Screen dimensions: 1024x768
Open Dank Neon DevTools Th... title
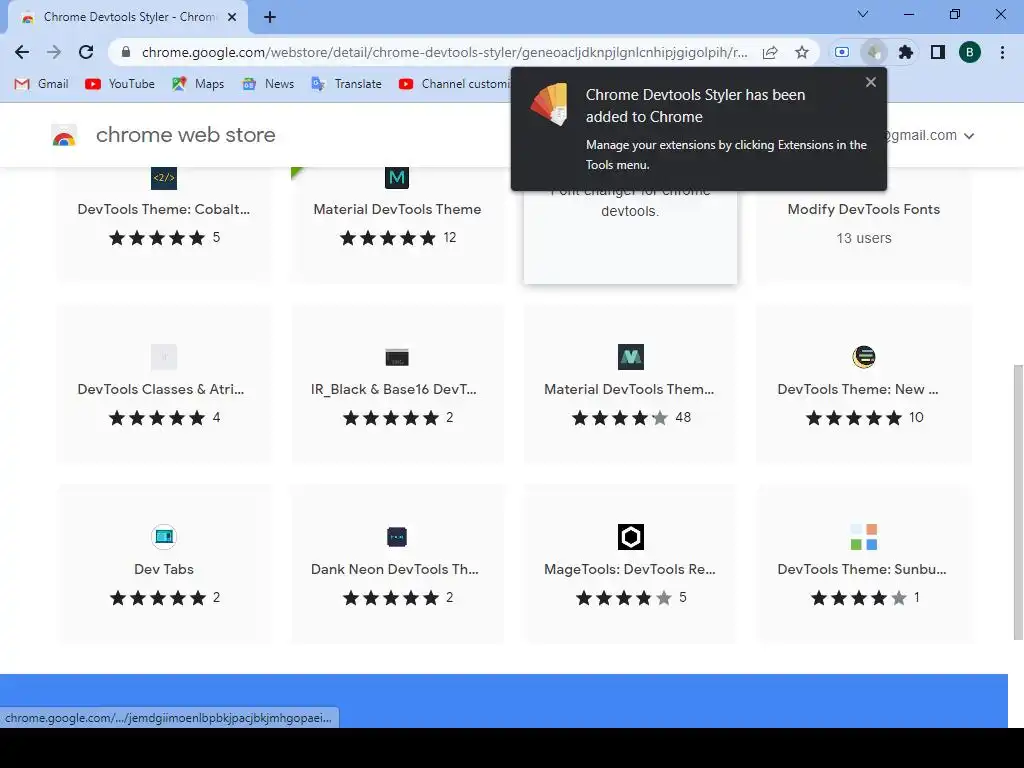(394, 569)
